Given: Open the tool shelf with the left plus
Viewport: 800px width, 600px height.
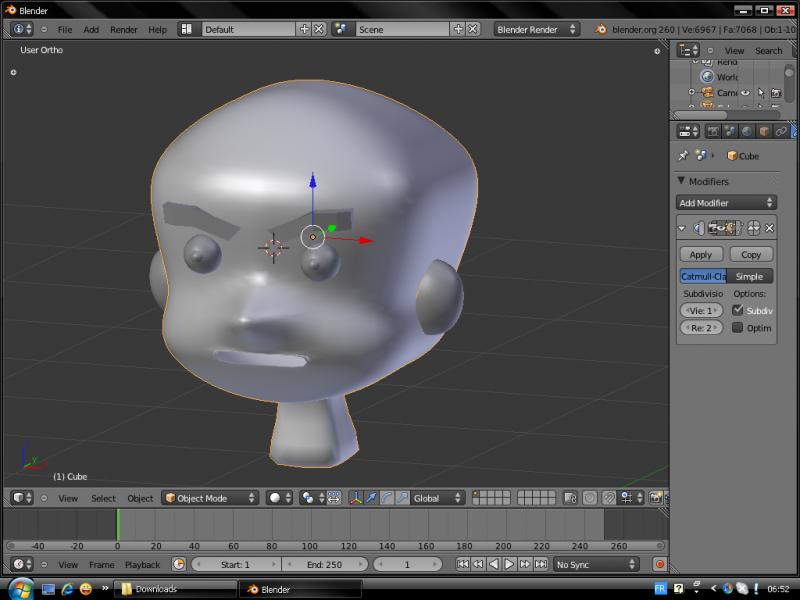Looking at the screenshot, I should pos(13,72).
